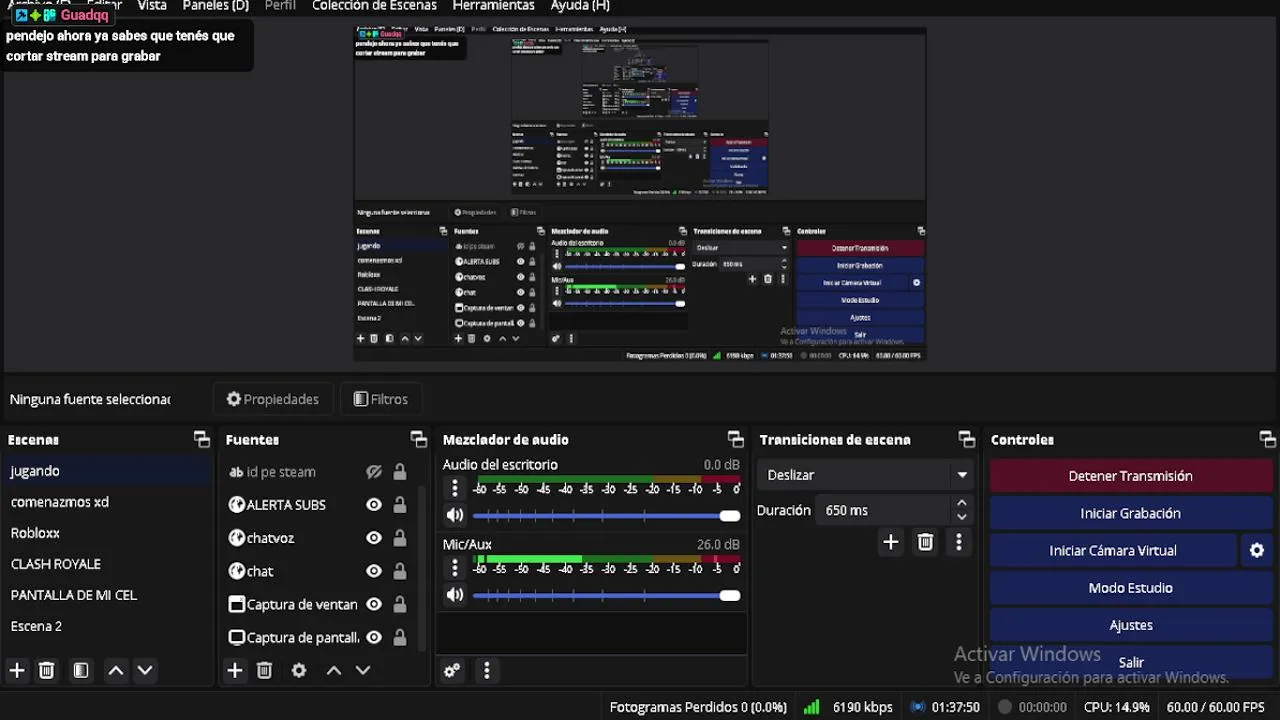Select the comenazmos xd scene

[x=105, y=502]
